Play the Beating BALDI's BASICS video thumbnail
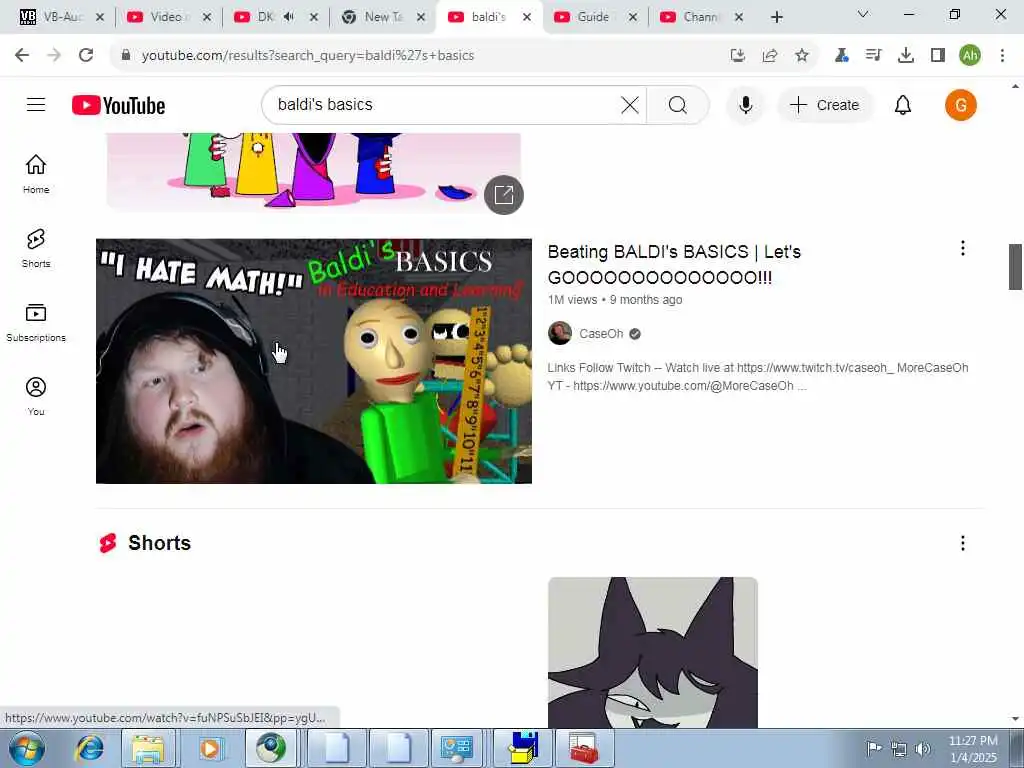The height and width of the screenshot is (768, 1024). coord(313,361)
